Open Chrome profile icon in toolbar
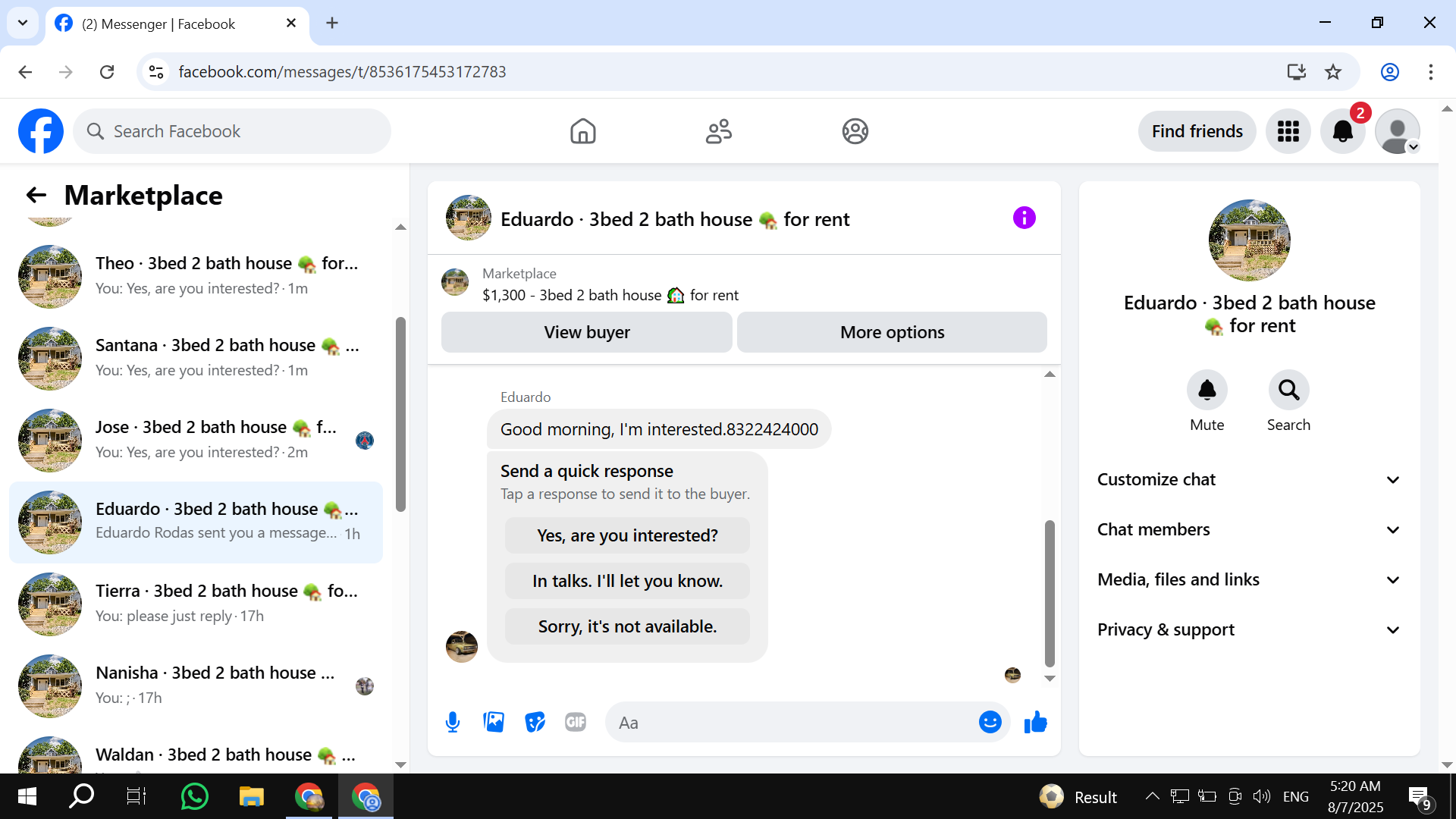The height and width of the screenshot is (819, 1456). (x=1390, y=72)
